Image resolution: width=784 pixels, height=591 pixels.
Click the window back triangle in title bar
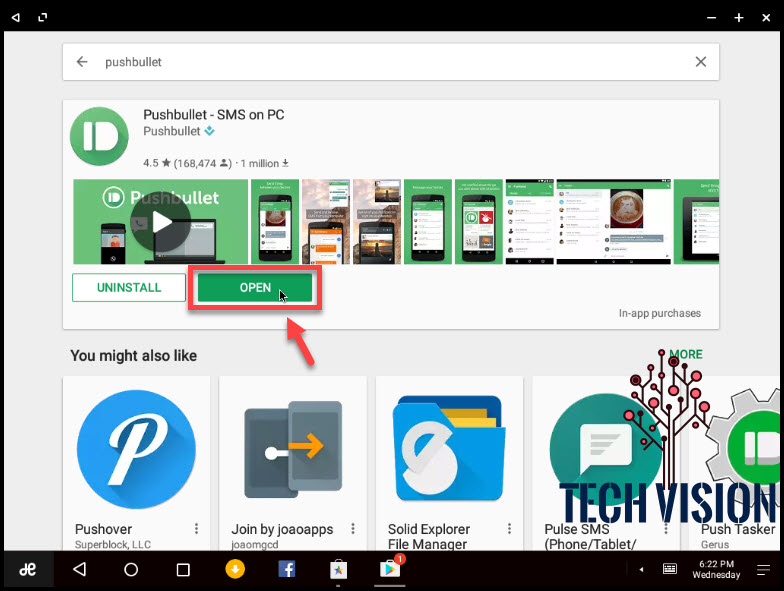pos(16,18)
